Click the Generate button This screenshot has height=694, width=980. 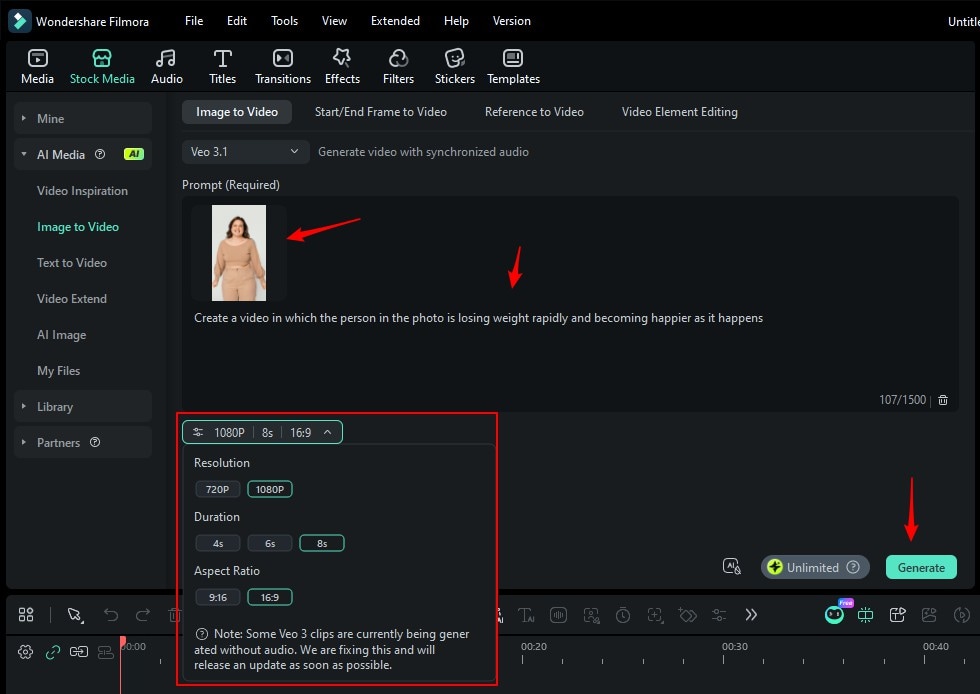click(920, 567)
